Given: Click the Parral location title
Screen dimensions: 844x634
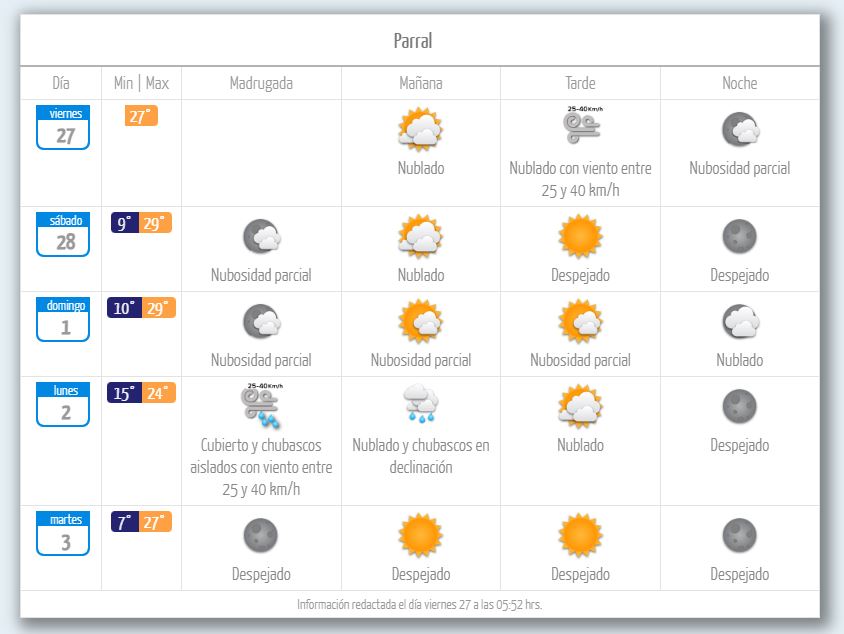Looking at the screenshot, I should [x=412, y=41].
